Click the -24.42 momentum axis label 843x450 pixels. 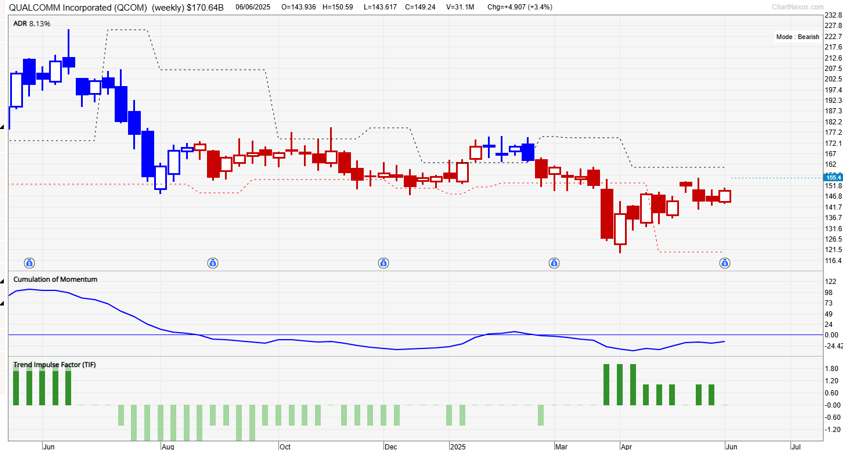[833, 346]
